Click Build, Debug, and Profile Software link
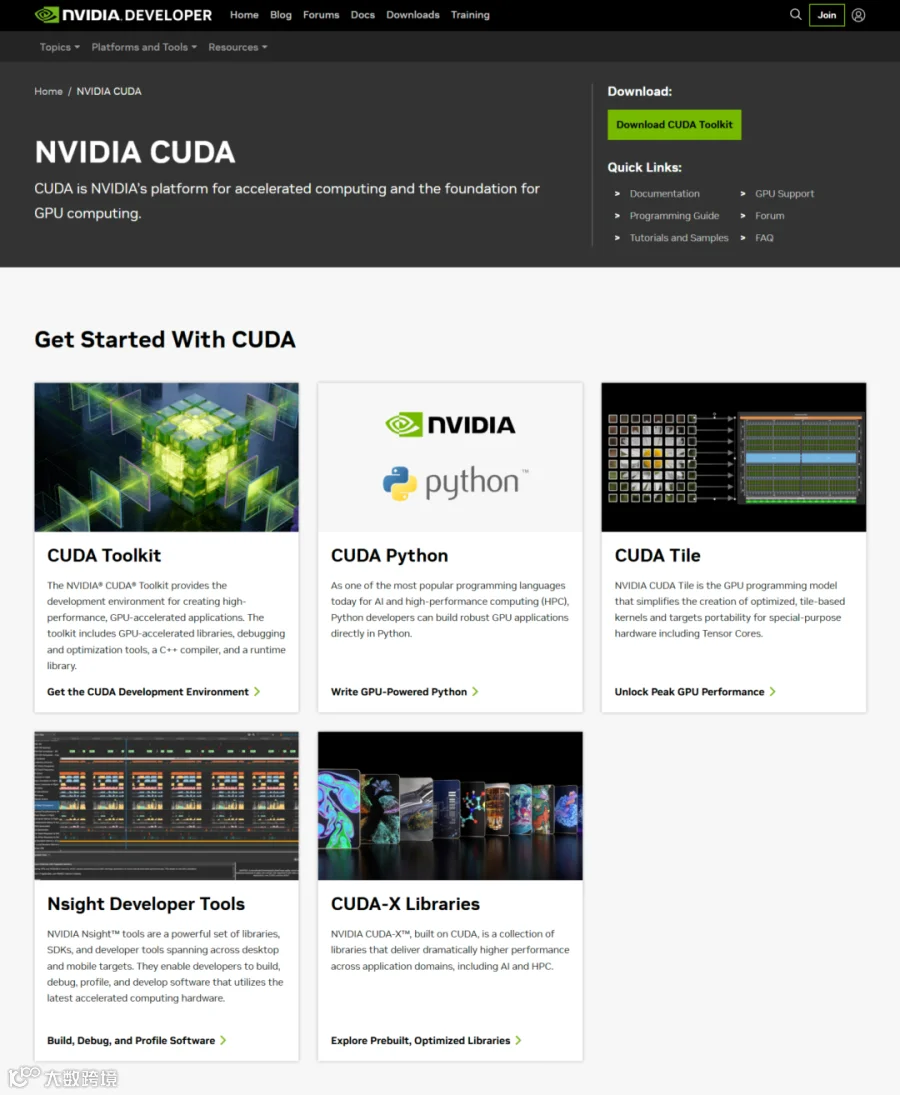The image size is (900, 1095). [x=131, y=1041]
